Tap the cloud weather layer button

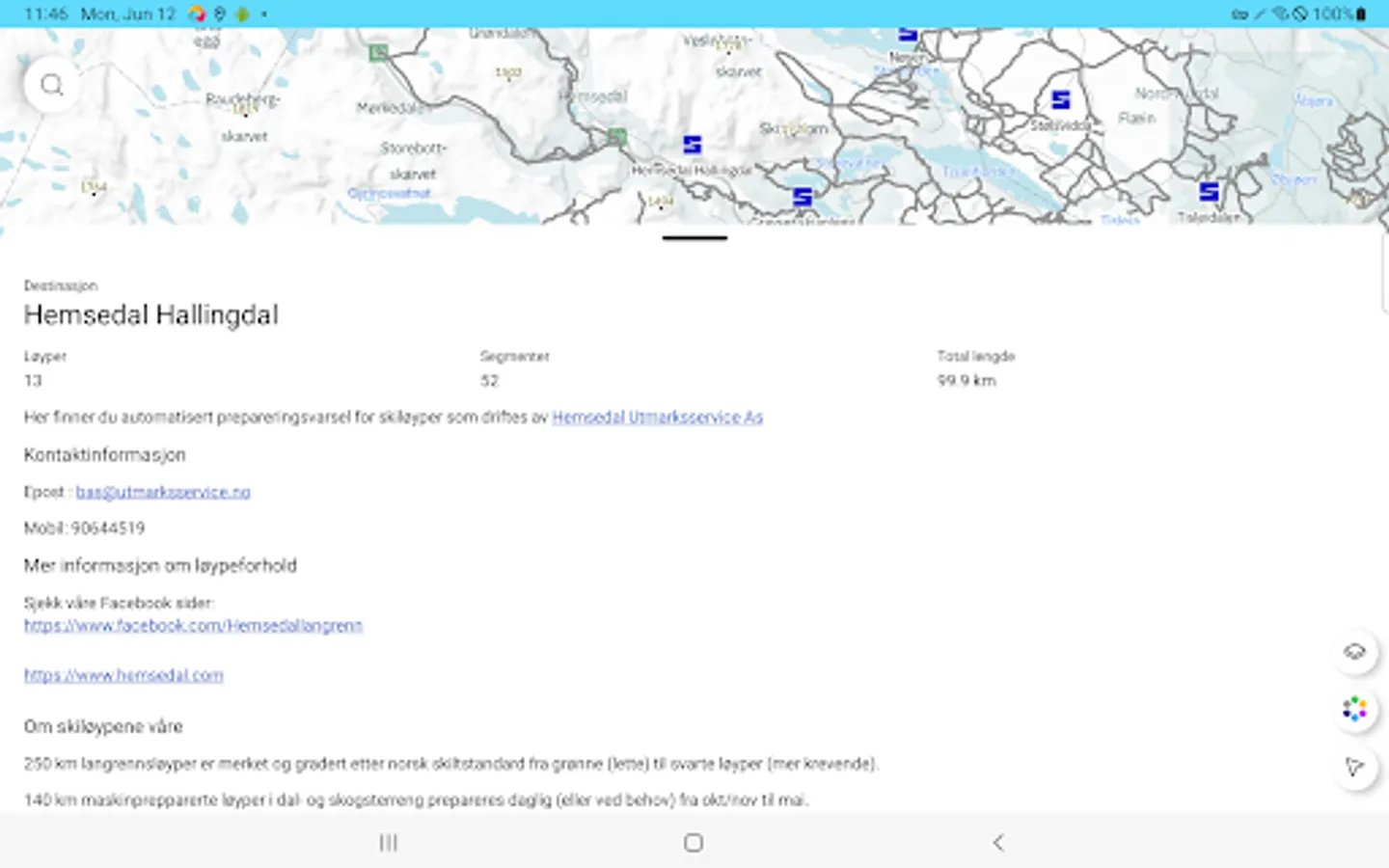pyautogui.click(x=1355, y=652)
